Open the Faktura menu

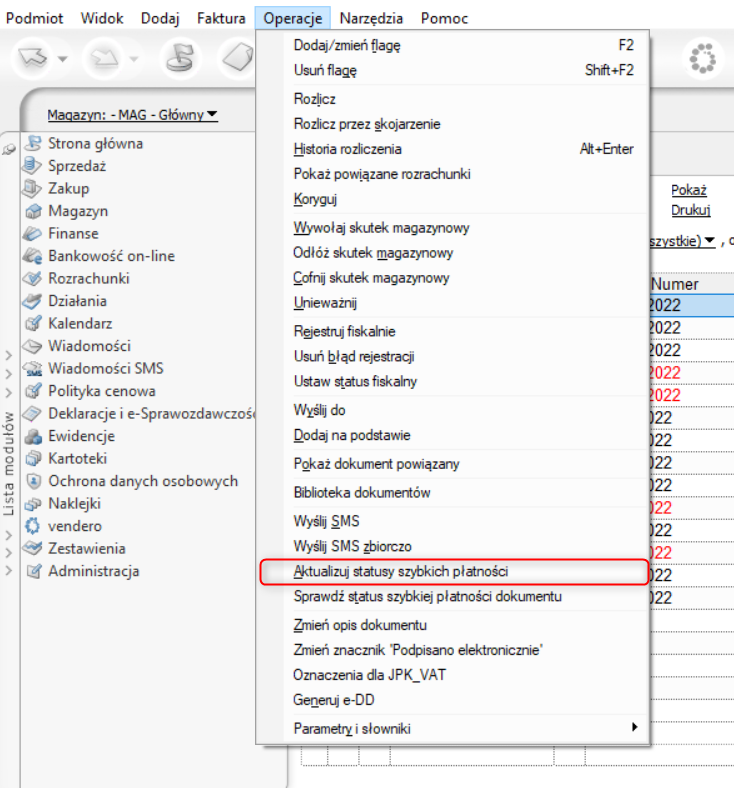[x=221, y=18]
